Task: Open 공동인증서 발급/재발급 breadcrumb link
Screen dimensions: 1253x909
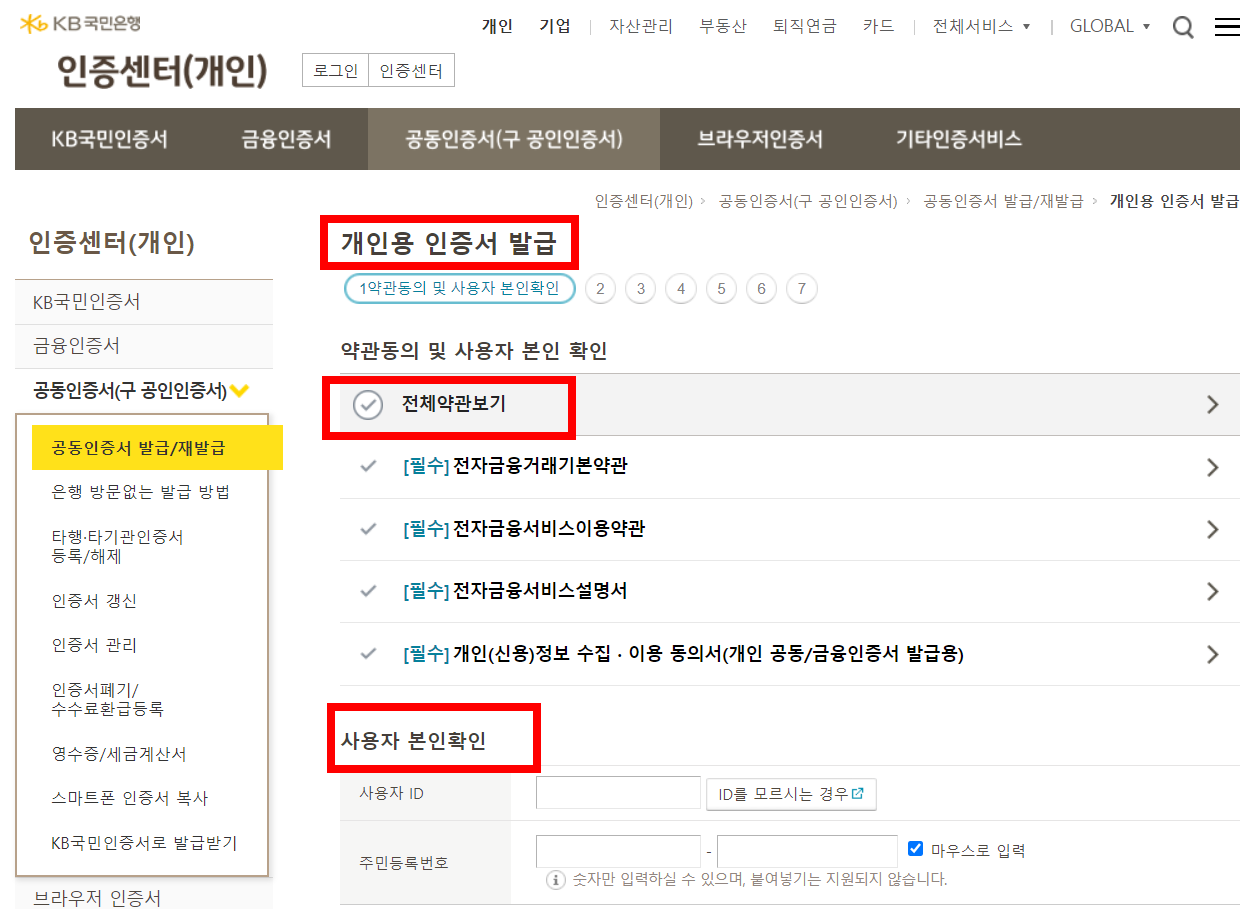Action: coord(1003,201)
